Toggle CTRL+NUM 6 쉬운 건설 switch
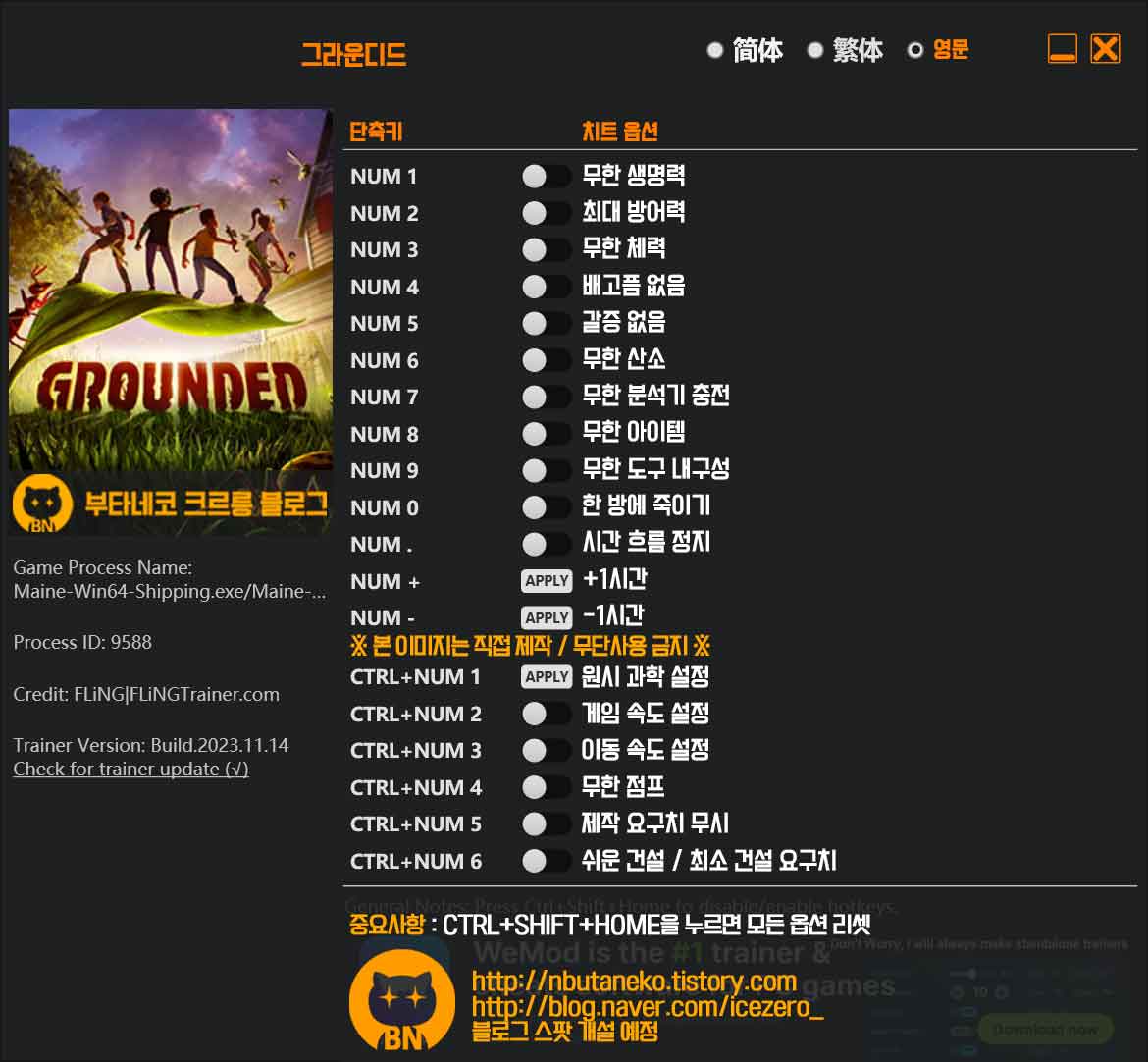This screenshot has height=1062, width=1148. pos(547,861)
